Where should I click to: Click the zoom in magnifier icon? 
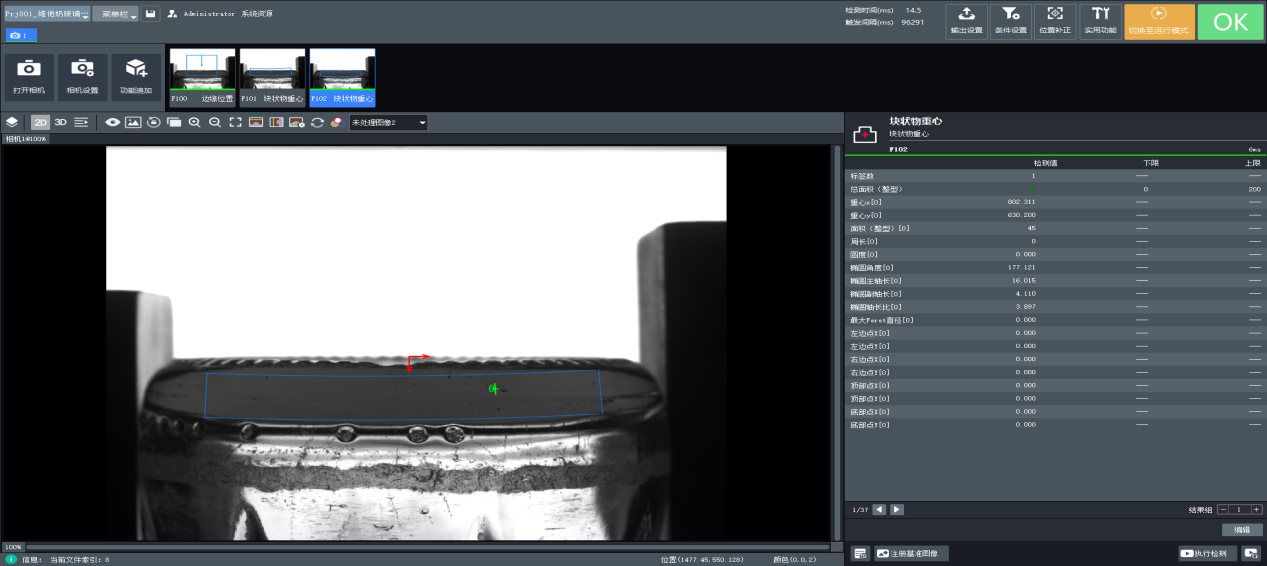point(194,122)
